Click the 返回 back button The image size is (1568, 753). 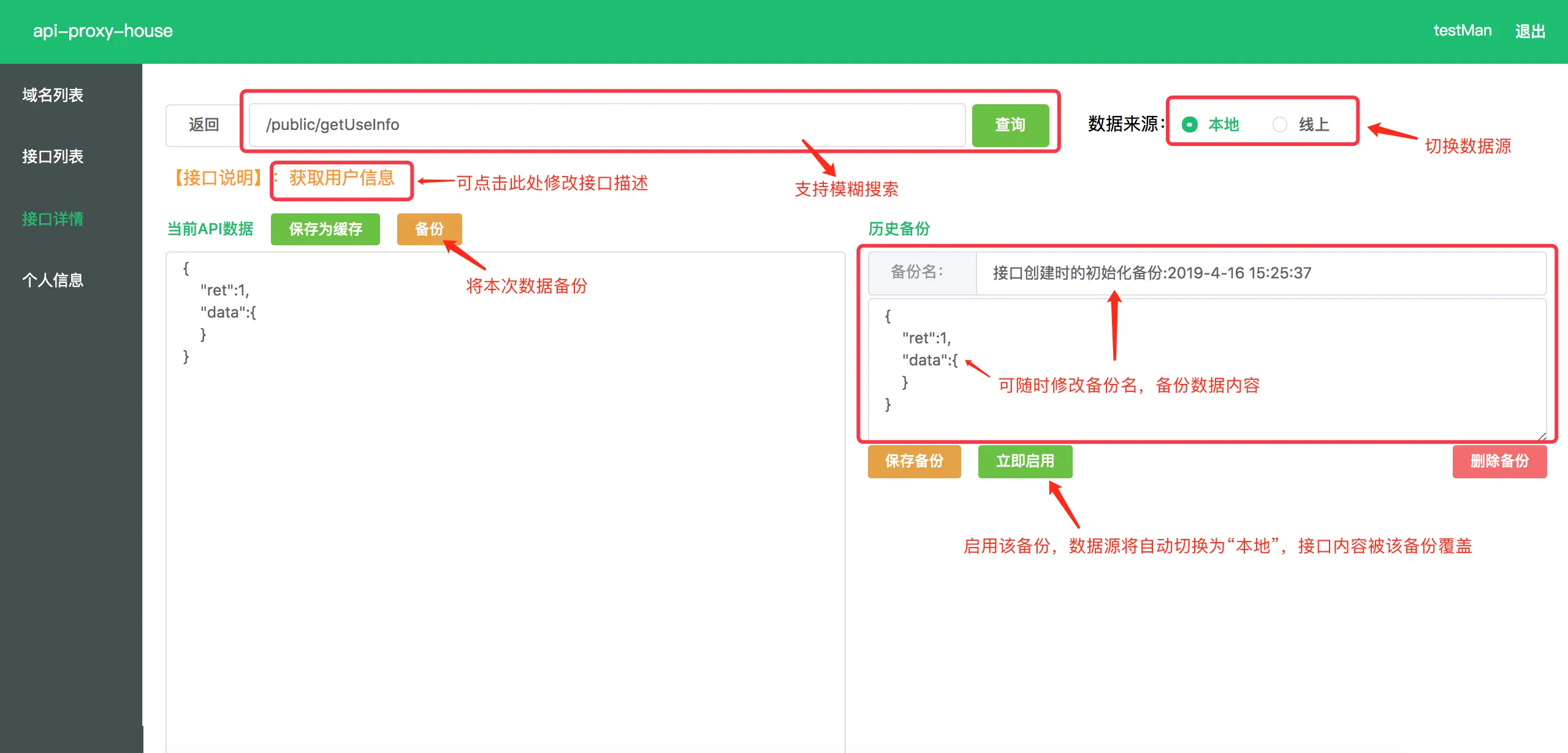coord(204,125)
